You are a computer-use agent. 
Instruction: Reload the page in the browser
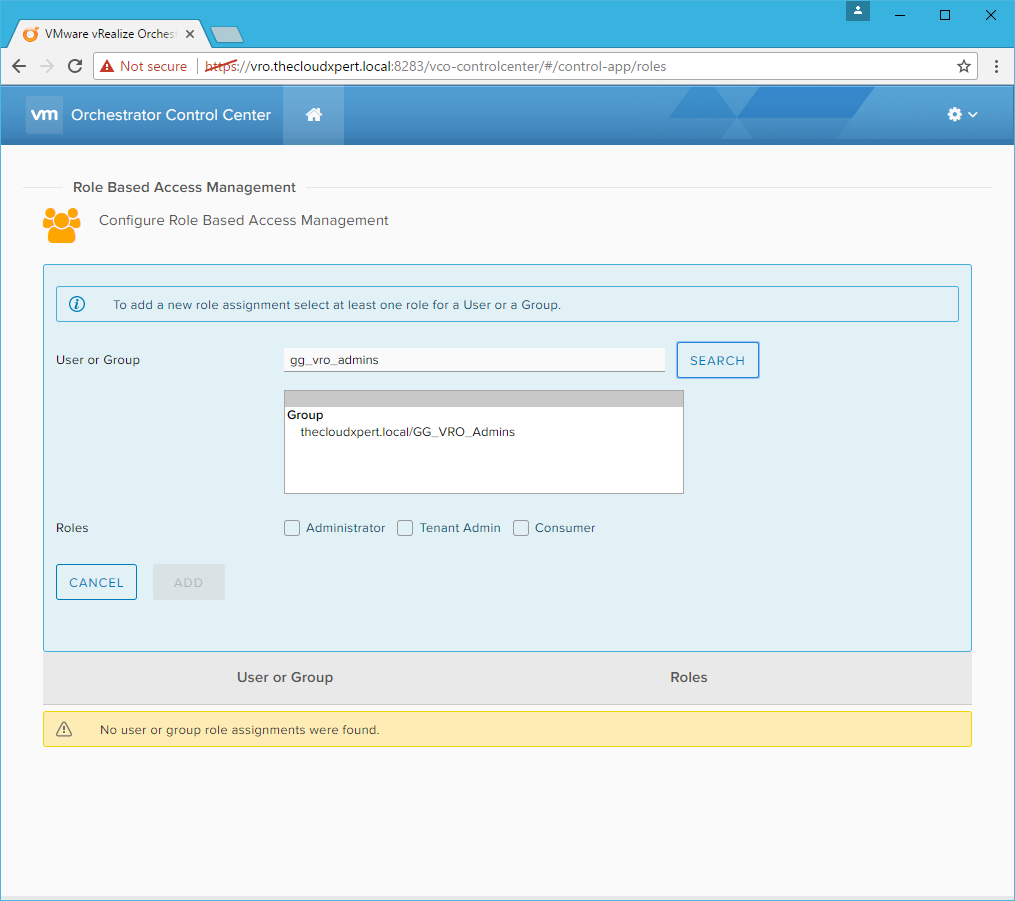click(75, 66)
